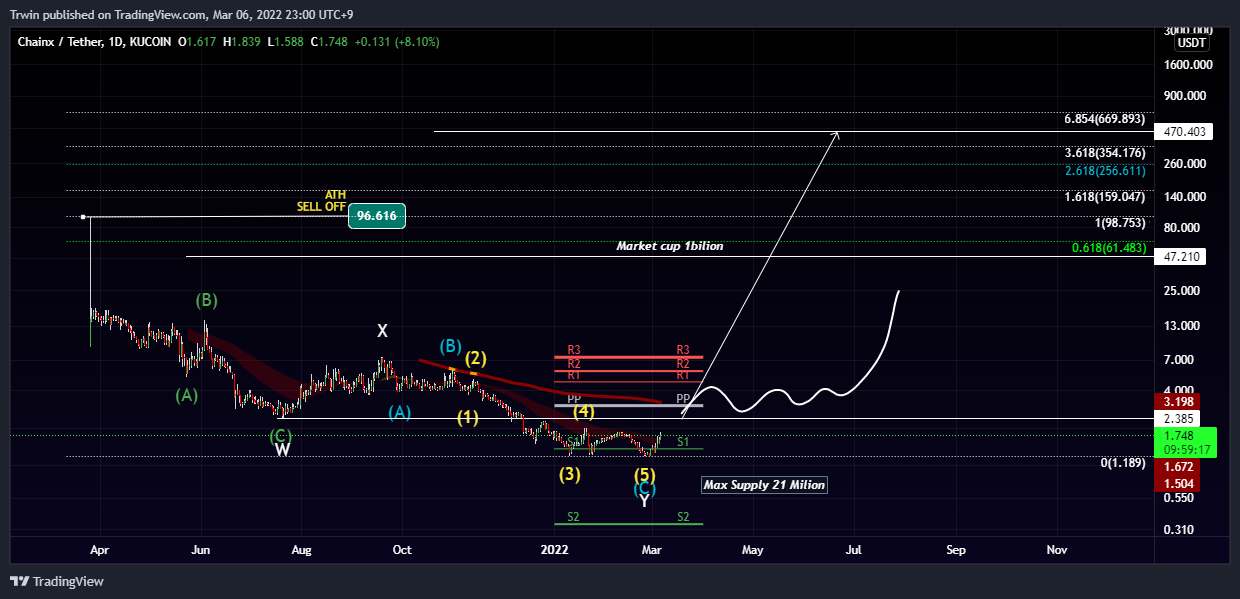1240x599 pixels.
Task: Click the TradingView logo at chart bottom
Action: pos(57,581)
